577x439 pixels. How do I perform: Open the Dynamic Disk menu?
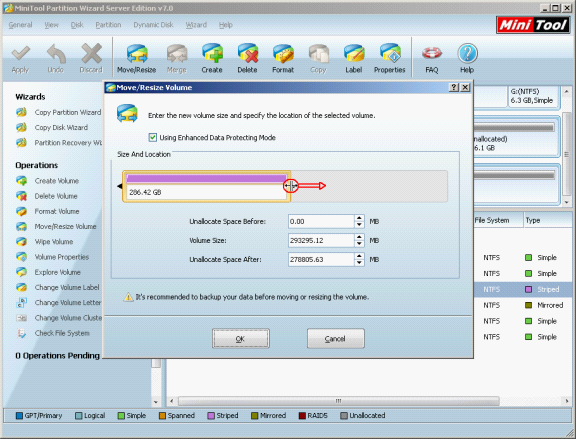[153, 25]
